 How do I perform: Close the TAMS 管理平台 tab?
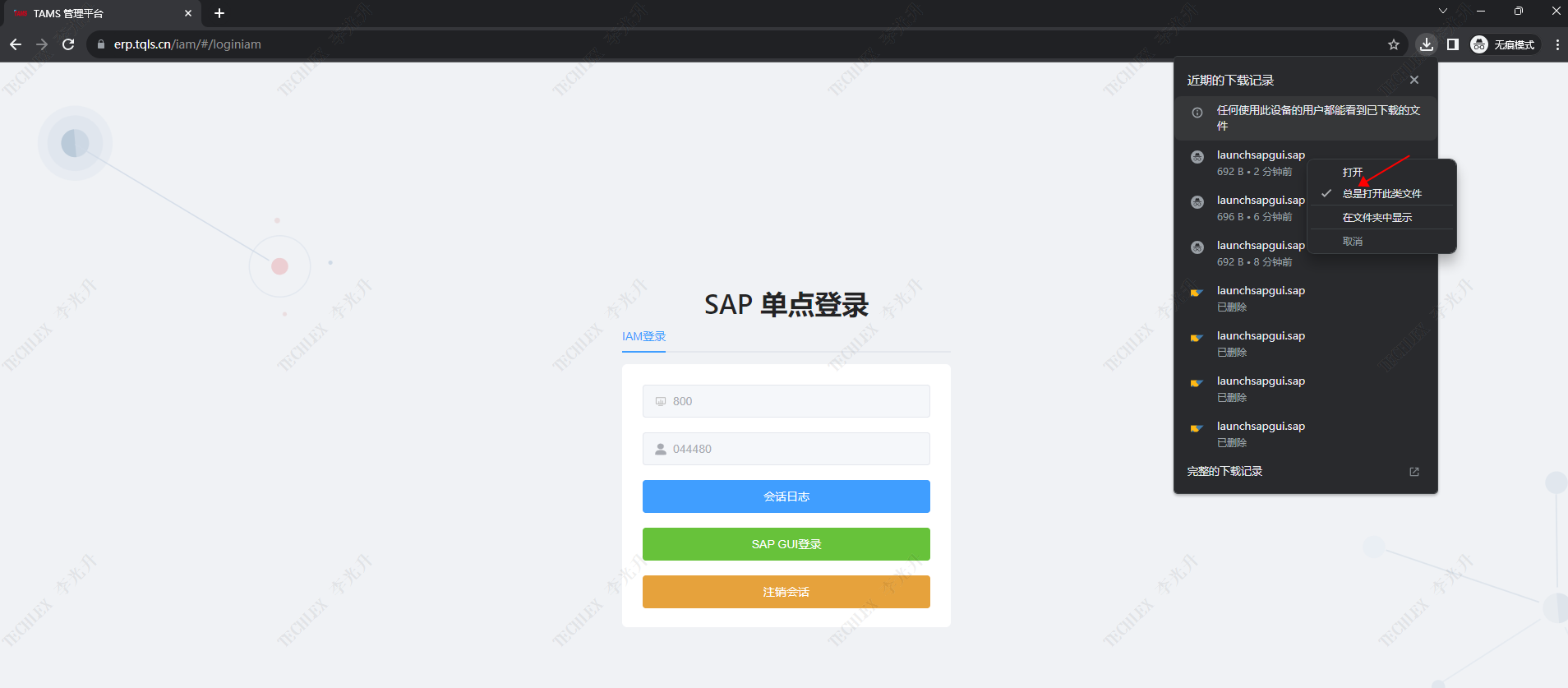click(x=188, y=13)
